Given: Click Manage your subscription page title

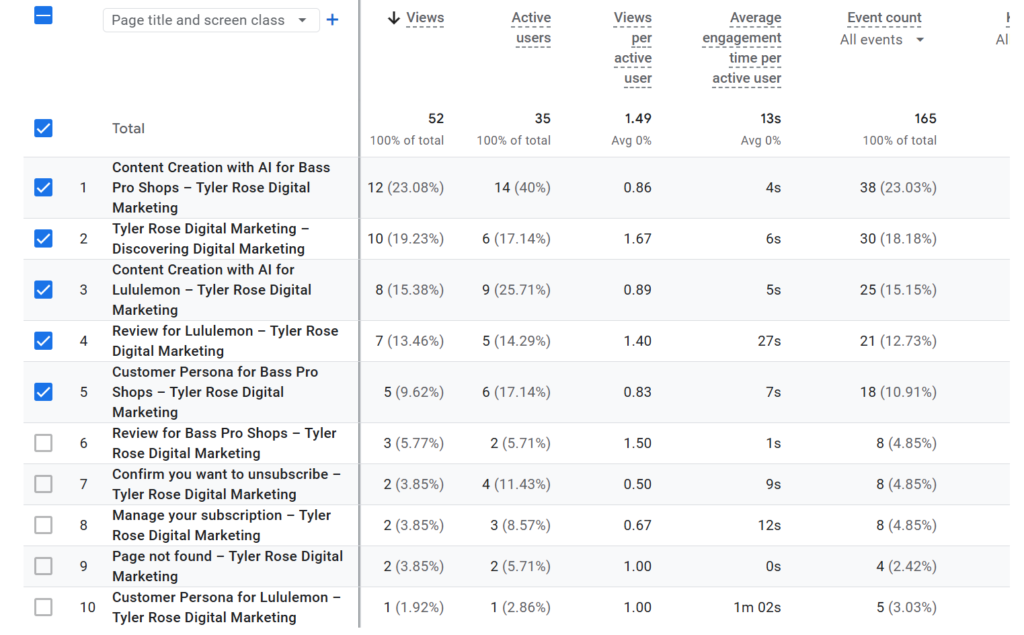Looking at the screenshot, I should click(x=221, y=525).
